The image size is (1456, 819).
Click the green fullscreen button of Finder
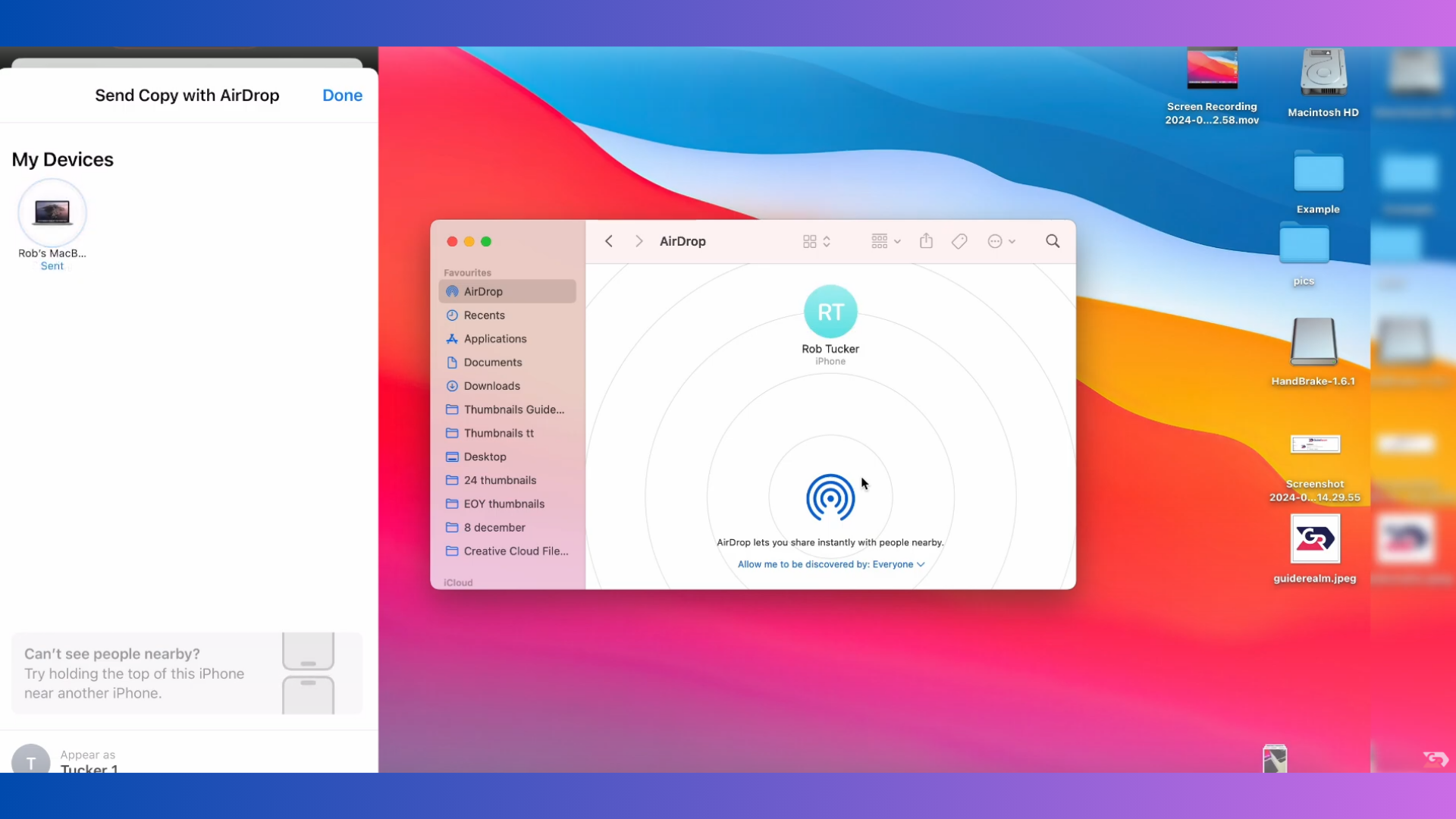click(x=486, y=241)
